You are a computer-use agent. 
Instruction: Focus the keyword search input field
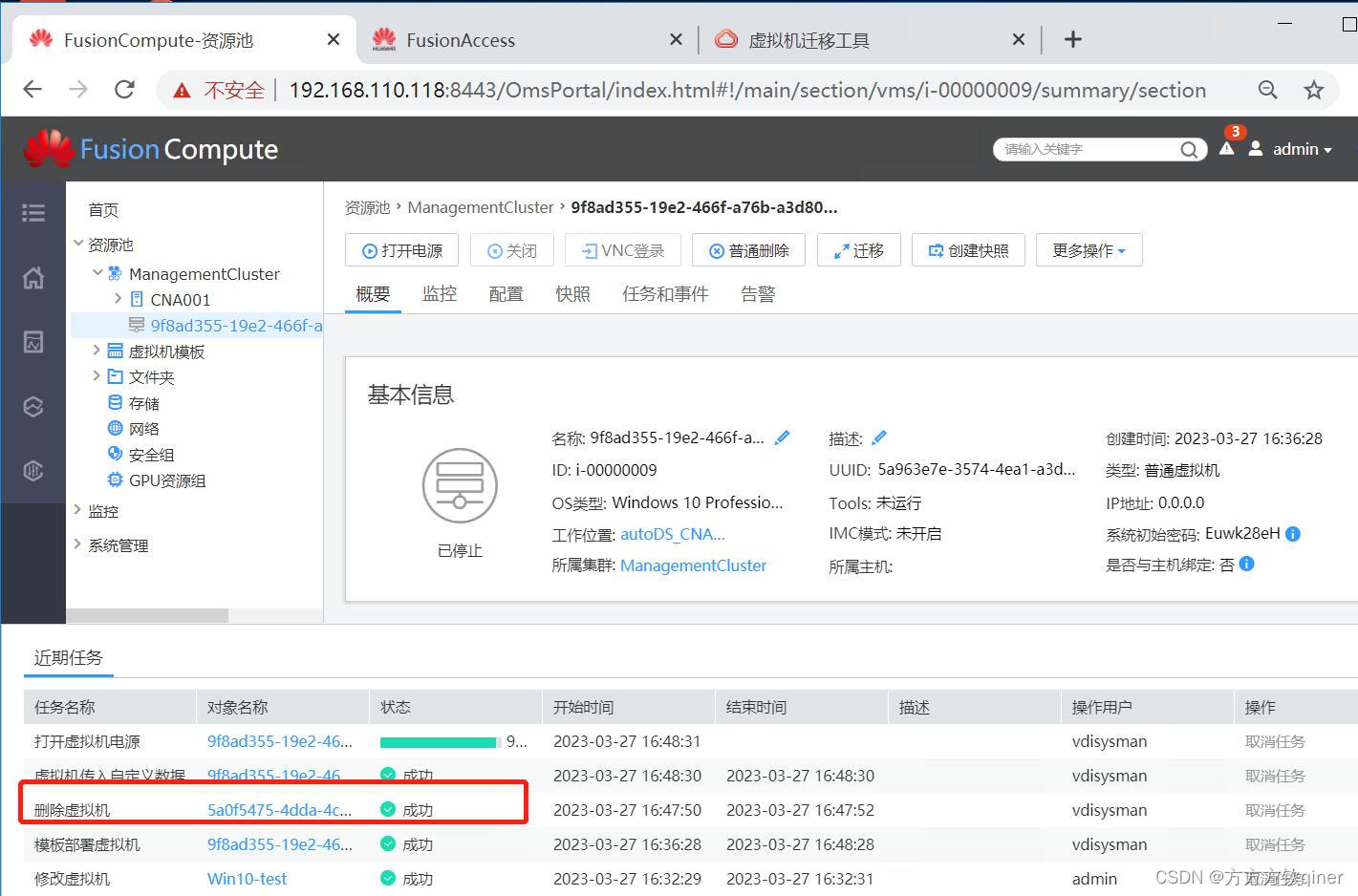pos(1089,149)
